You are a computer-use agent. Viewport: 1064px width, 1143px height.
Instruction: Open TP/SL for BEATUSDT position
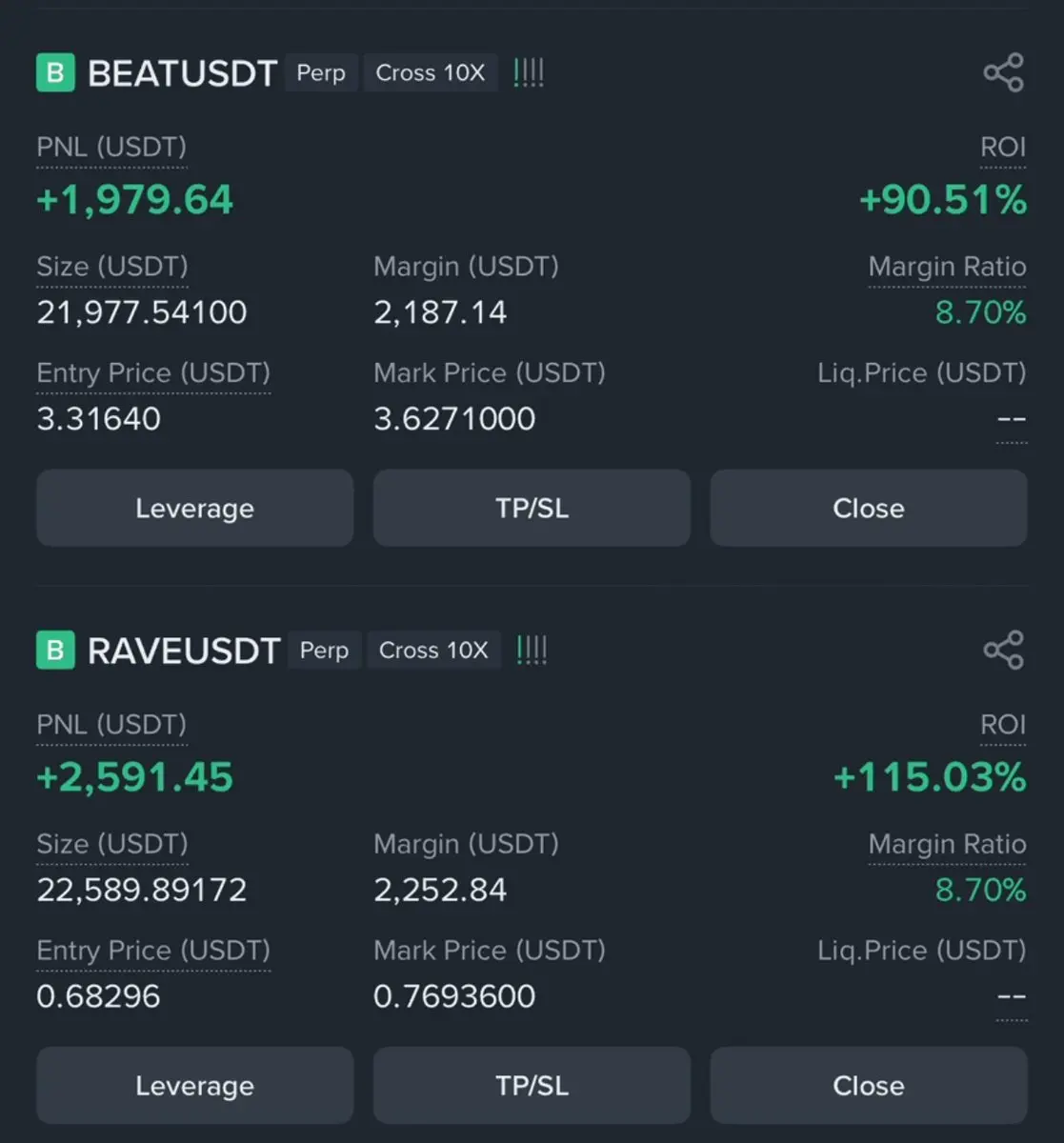point(532,508)
